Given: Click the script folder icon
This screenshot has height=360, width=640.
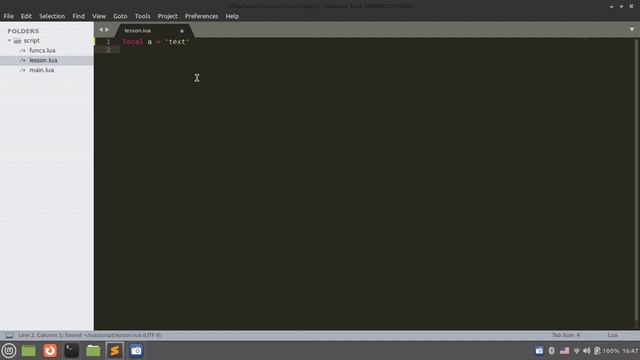Looking at the screenshot, I should (17, 41).
